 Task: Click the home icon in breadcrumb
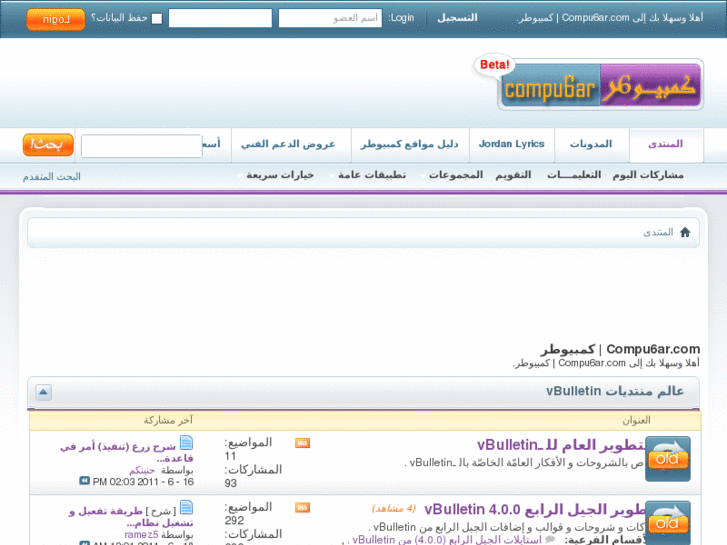685,232
